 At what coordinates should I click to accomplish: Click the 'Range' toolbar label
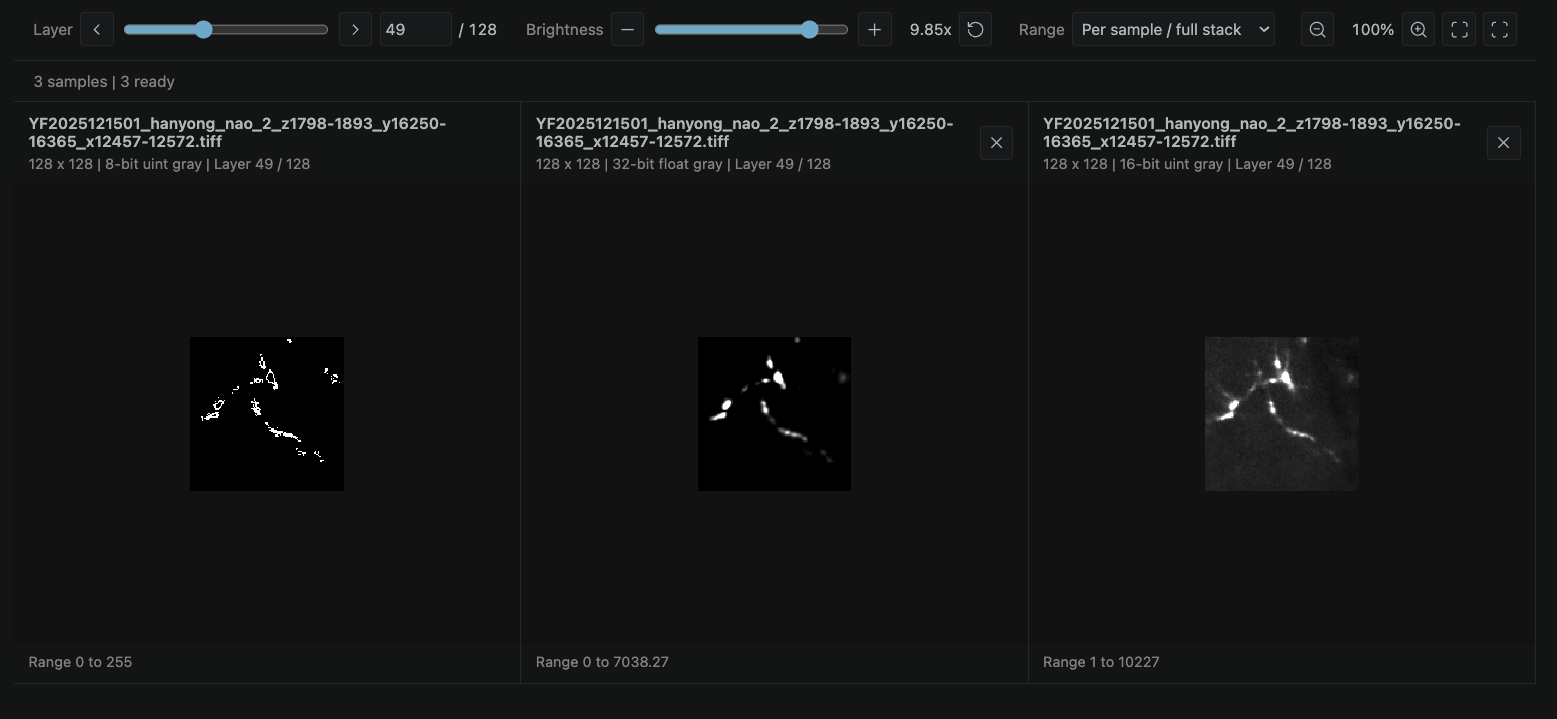(x=1041, y=30)
